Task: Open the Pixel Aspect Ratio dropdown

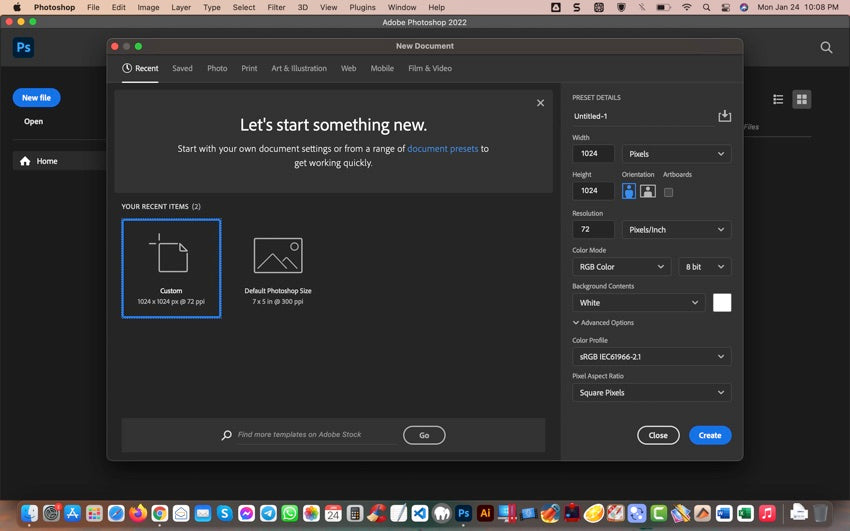Action: pyautogui.click(x=652, y=393)
